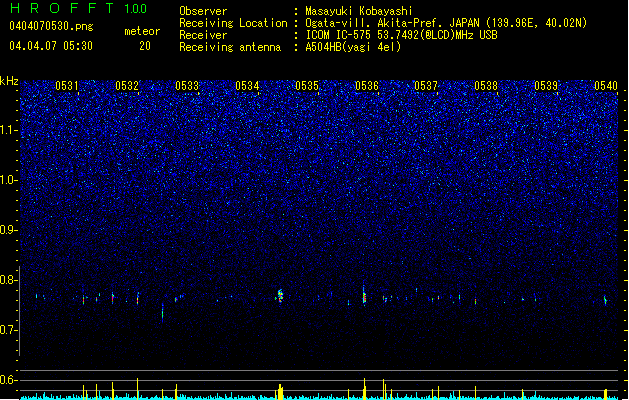Click the meteor count value 20
This screenshot has width=629, height=400.
pos(145,46)
